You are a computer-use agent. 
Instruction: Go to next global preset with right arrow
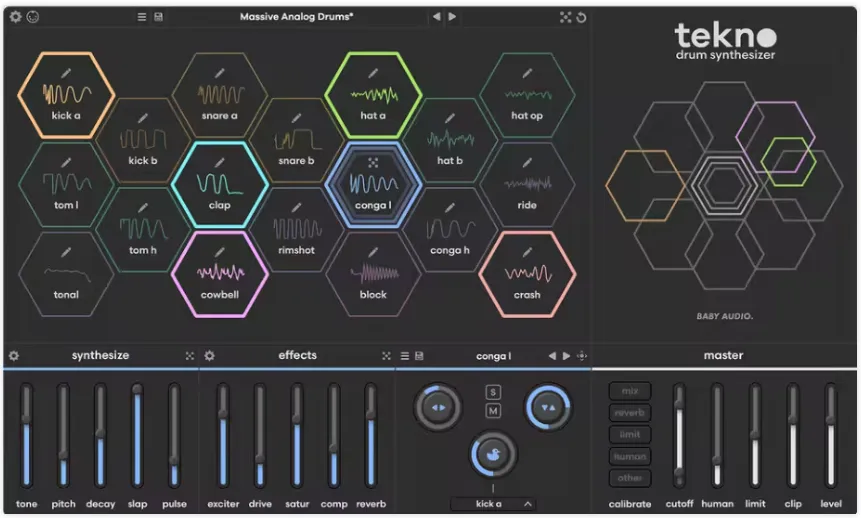(452, 17)
